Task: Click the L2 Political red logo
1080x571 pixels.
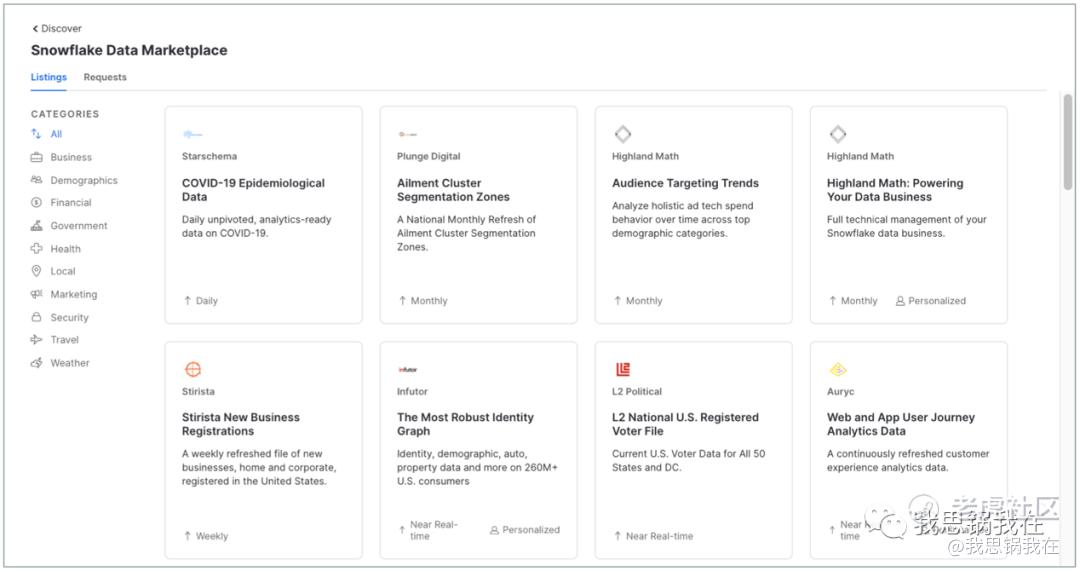Action: pyautogui.click(x=623, y=369)
